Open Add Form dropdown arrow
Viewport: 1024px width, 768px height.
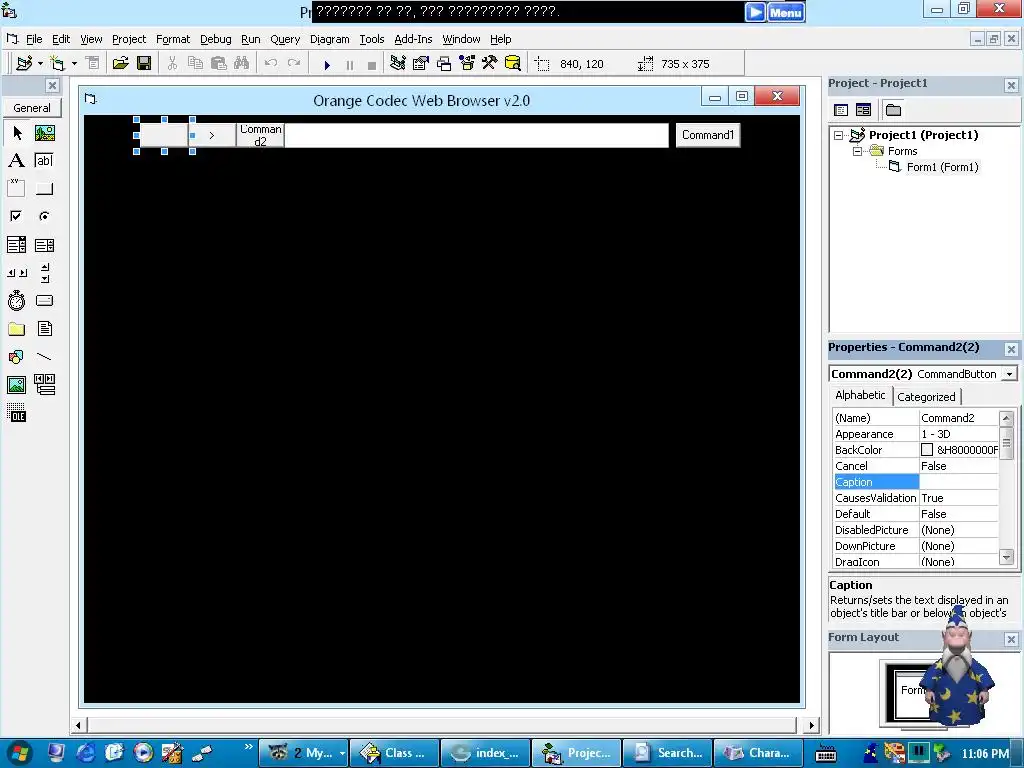click(x=74, y=63)
